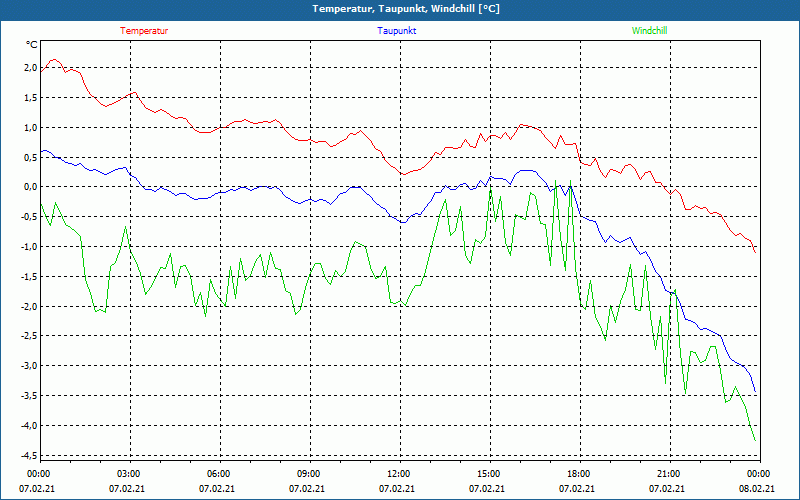The image size is (800, 500).
Task: Click the -2,5 y-axis value
Action: 29,336
